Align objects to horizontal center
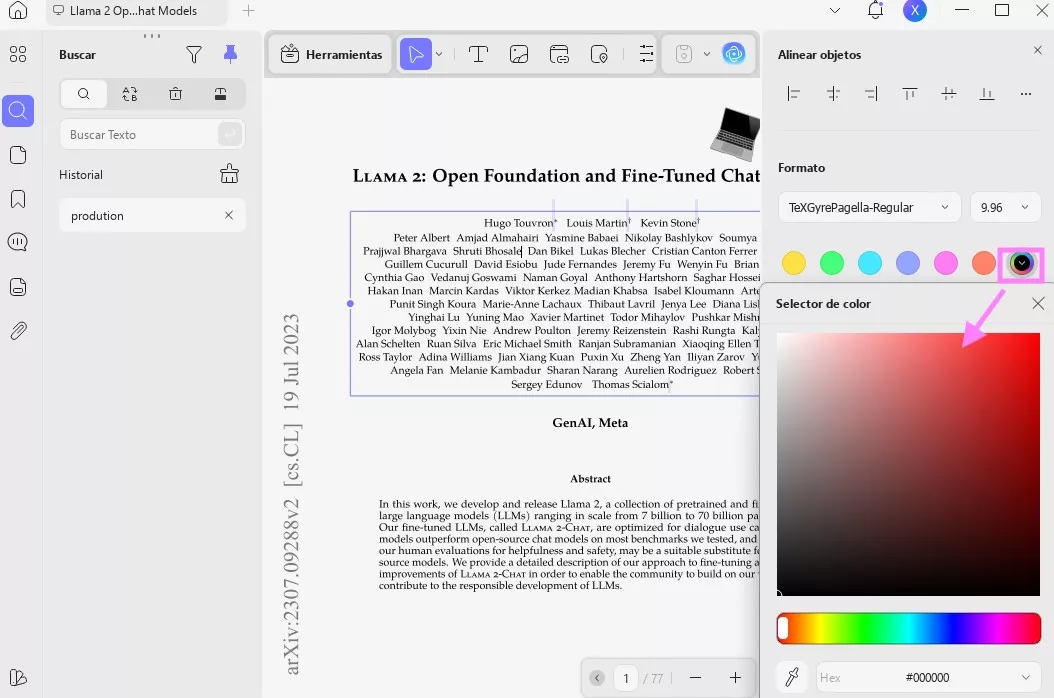The height and width of the screenshot is (698, 1054). click(833, 94)
